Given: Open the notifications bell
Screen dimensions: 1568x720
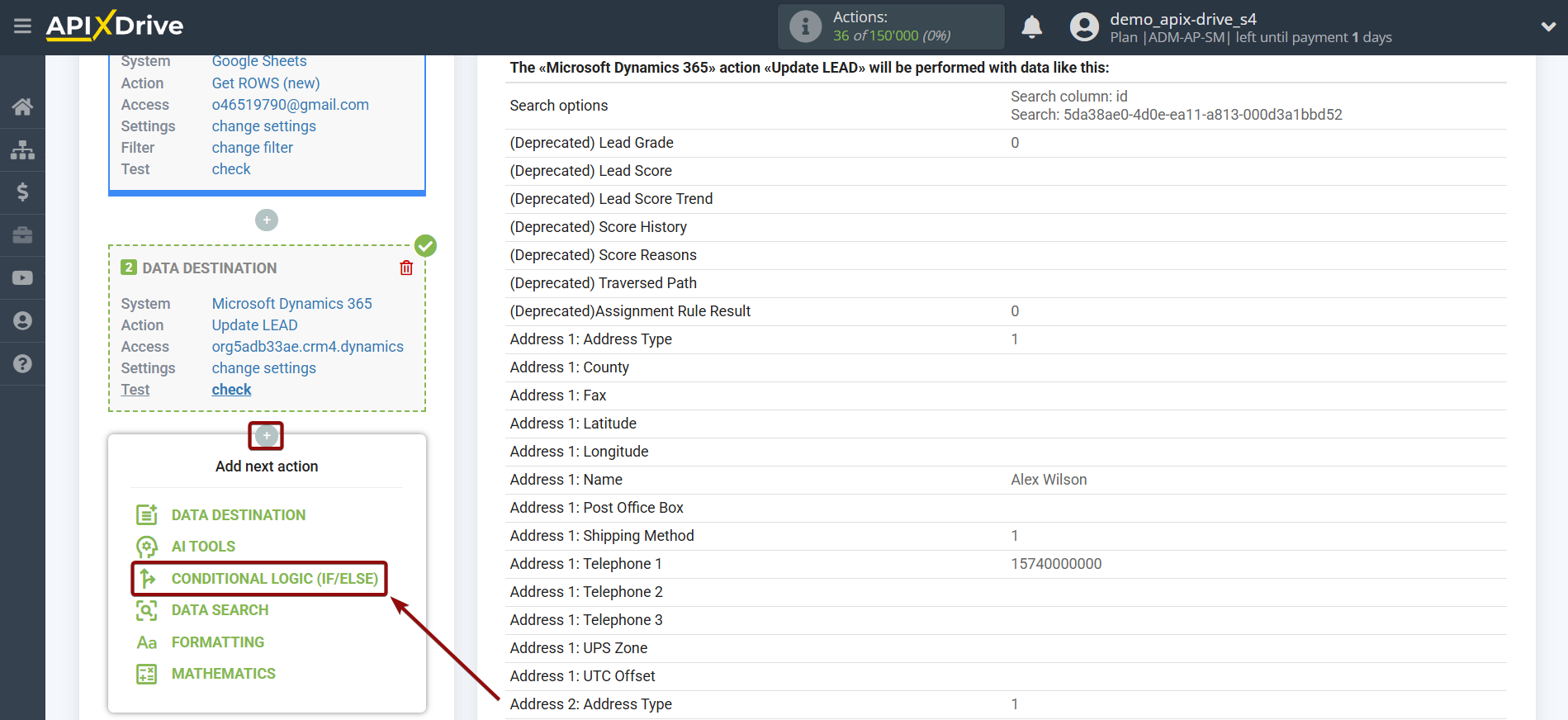Looking at the screenshot, I should pos(1031,27).
